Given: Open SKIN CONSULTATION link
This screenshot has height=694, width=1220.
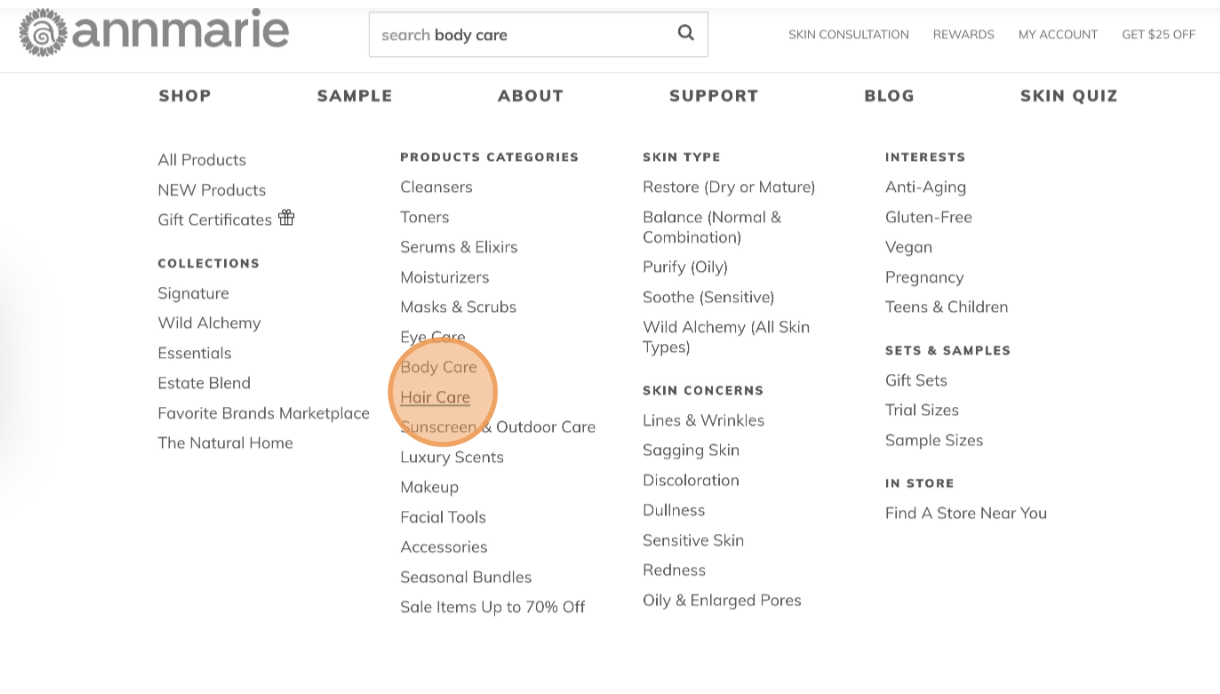Looking at the screenshot, I should pyautogui.click(x=848, y=34).
